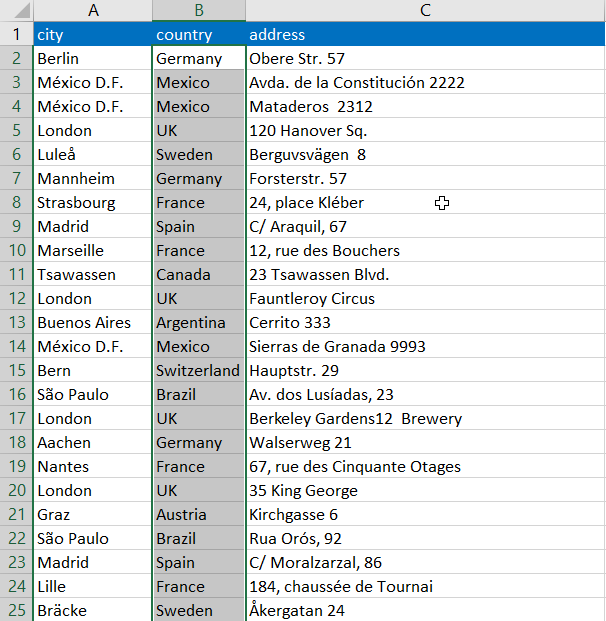This screenshot has width=606, height=621.
Task: Click the Select All corner triangle
Action: (x=22, y=11)
